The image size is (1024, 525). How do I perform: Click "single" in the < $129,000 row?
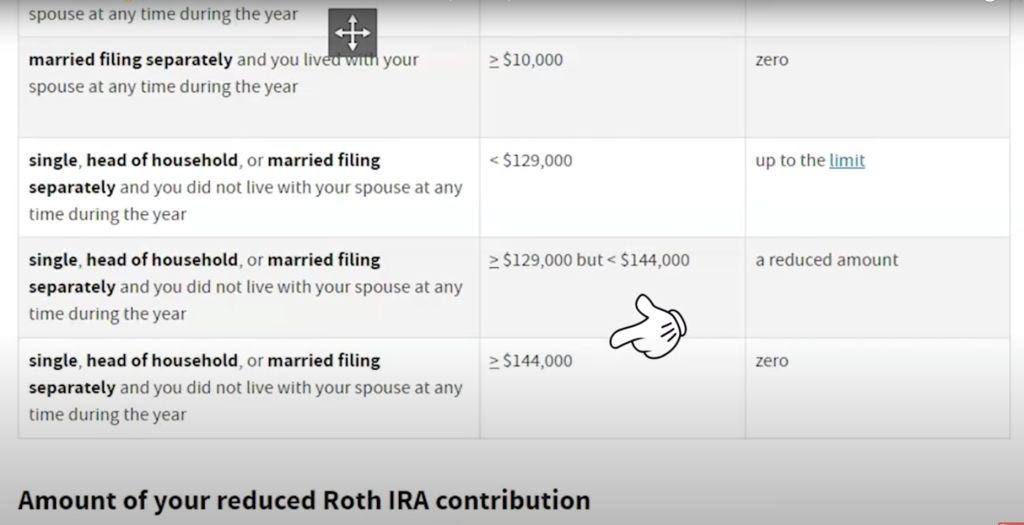[54, 161]
